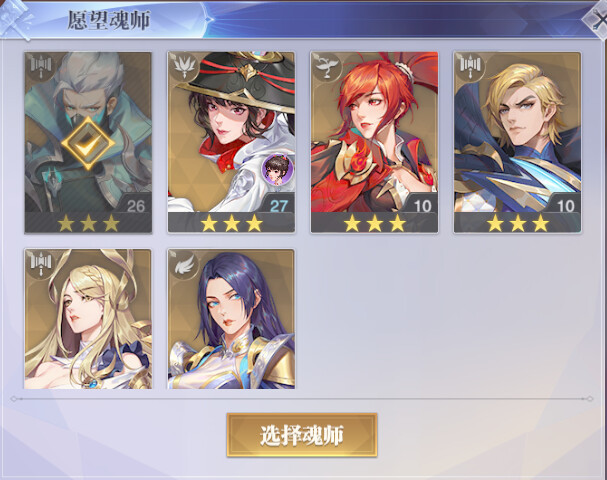Viewport: 607px width, 480px height.
Task: Select the purple-haired armored woman card
Action: pyautogui.click(x=231, y=319)
